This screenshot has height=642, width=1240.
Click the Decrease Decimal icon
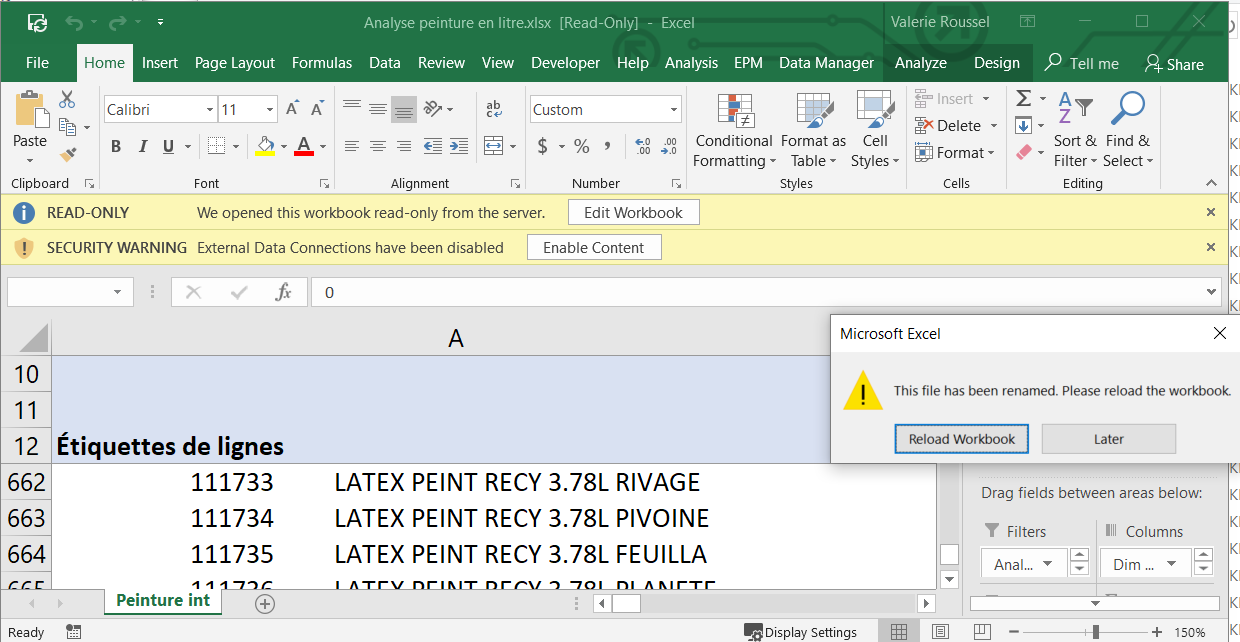[668, 147]
